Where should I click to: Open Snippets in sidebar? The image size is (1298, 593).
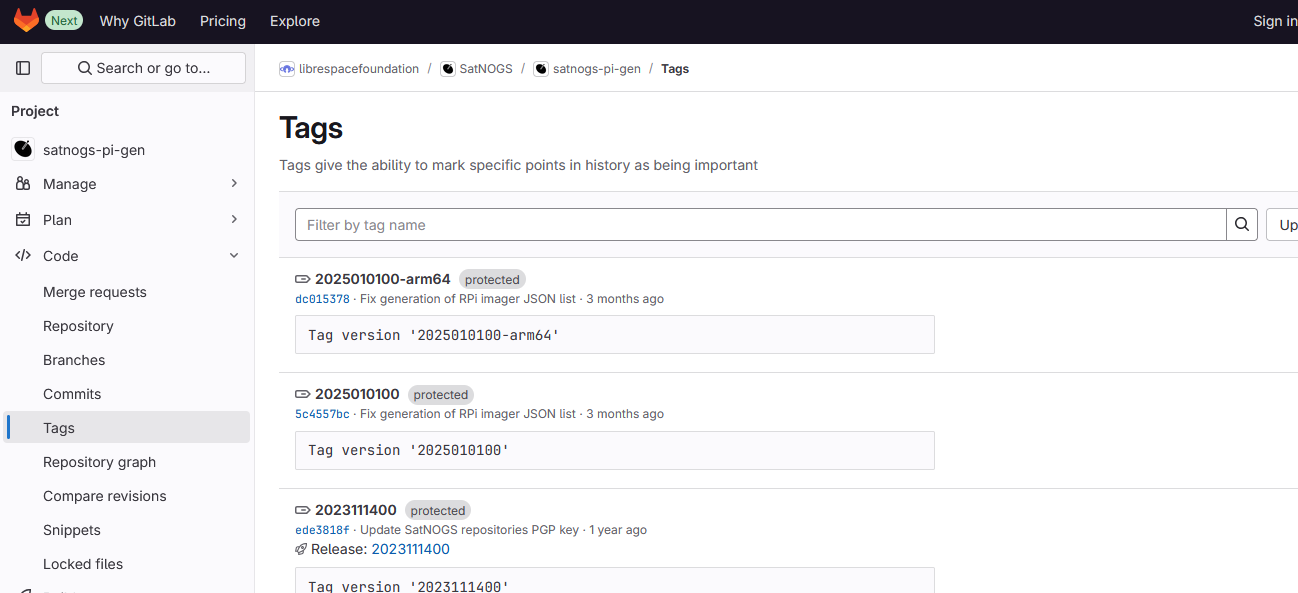point(72,530)
